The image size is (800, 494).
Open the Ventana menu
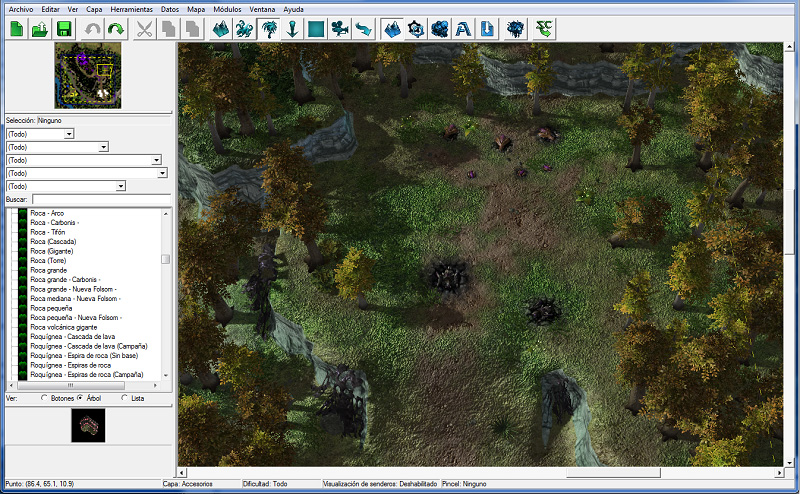point(262,9)
